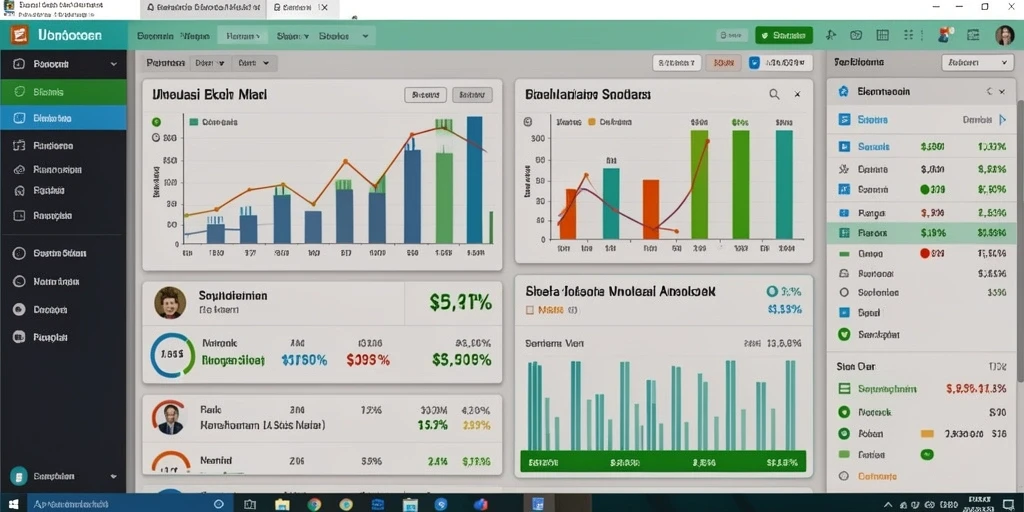The width and height of the screenshot is (1024, 512).
Task: Select the blue highlighted item in the left sidebar
Action: pyautogui.click(x=63, y=118)
